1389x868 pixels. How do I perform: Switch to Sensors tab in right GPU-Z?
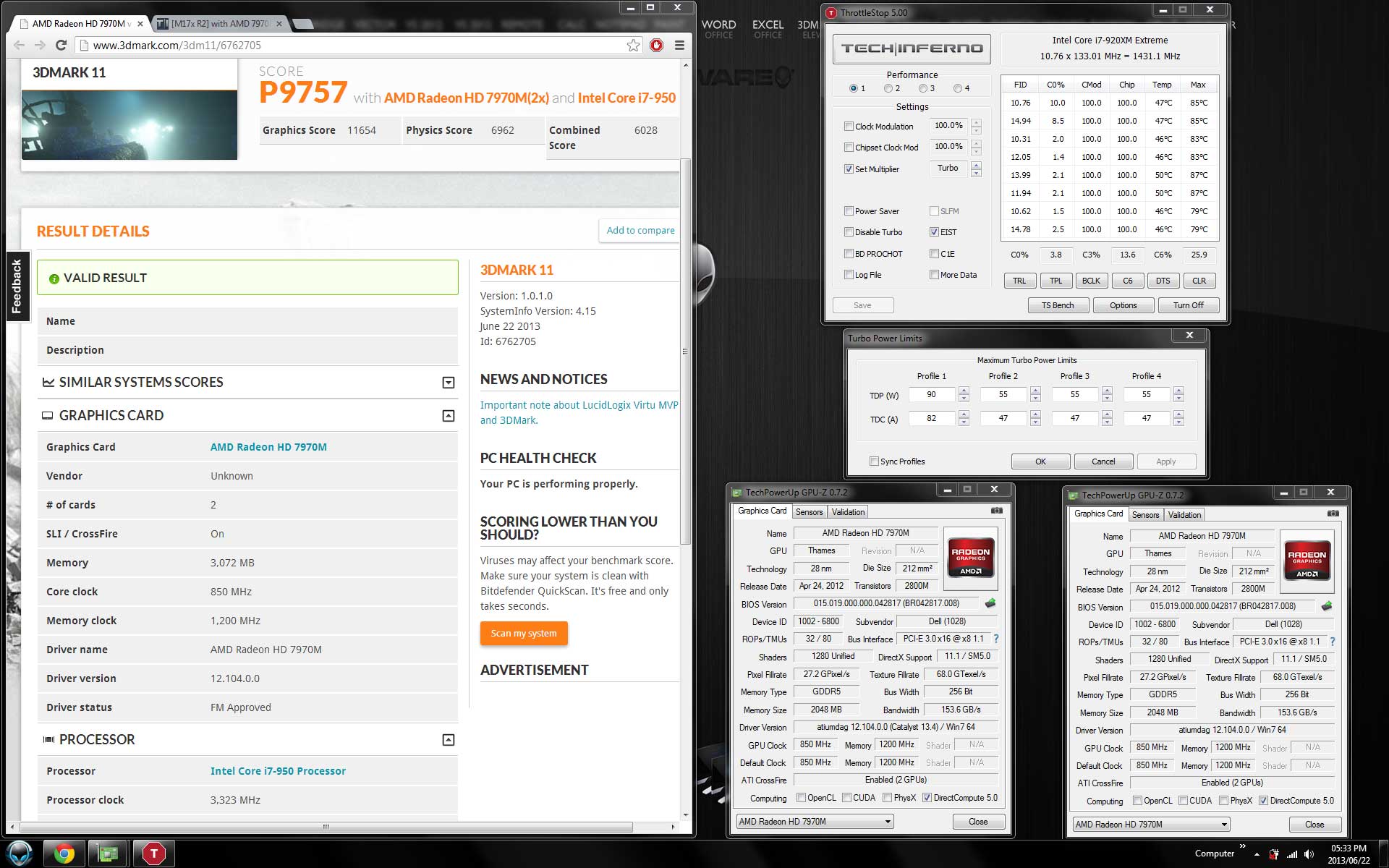coord(1145,515)
